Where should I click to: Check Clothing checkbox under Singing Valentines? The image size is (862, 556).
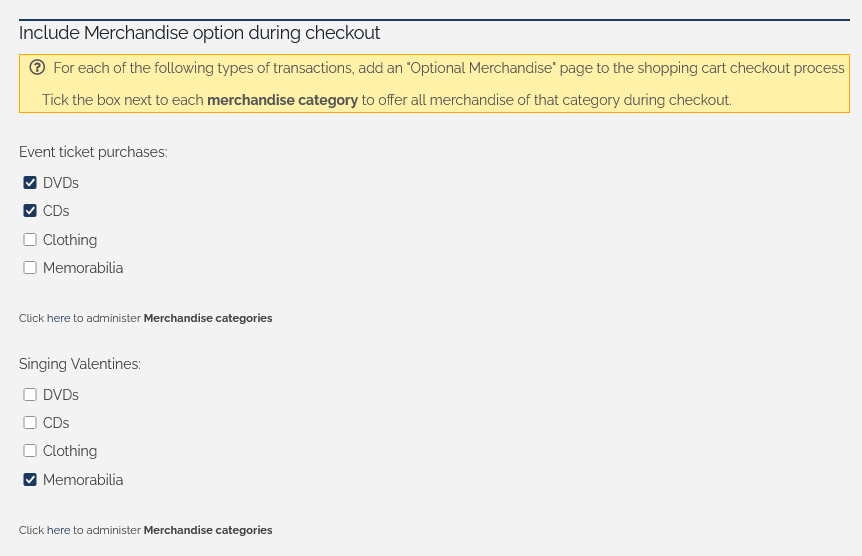30,451
